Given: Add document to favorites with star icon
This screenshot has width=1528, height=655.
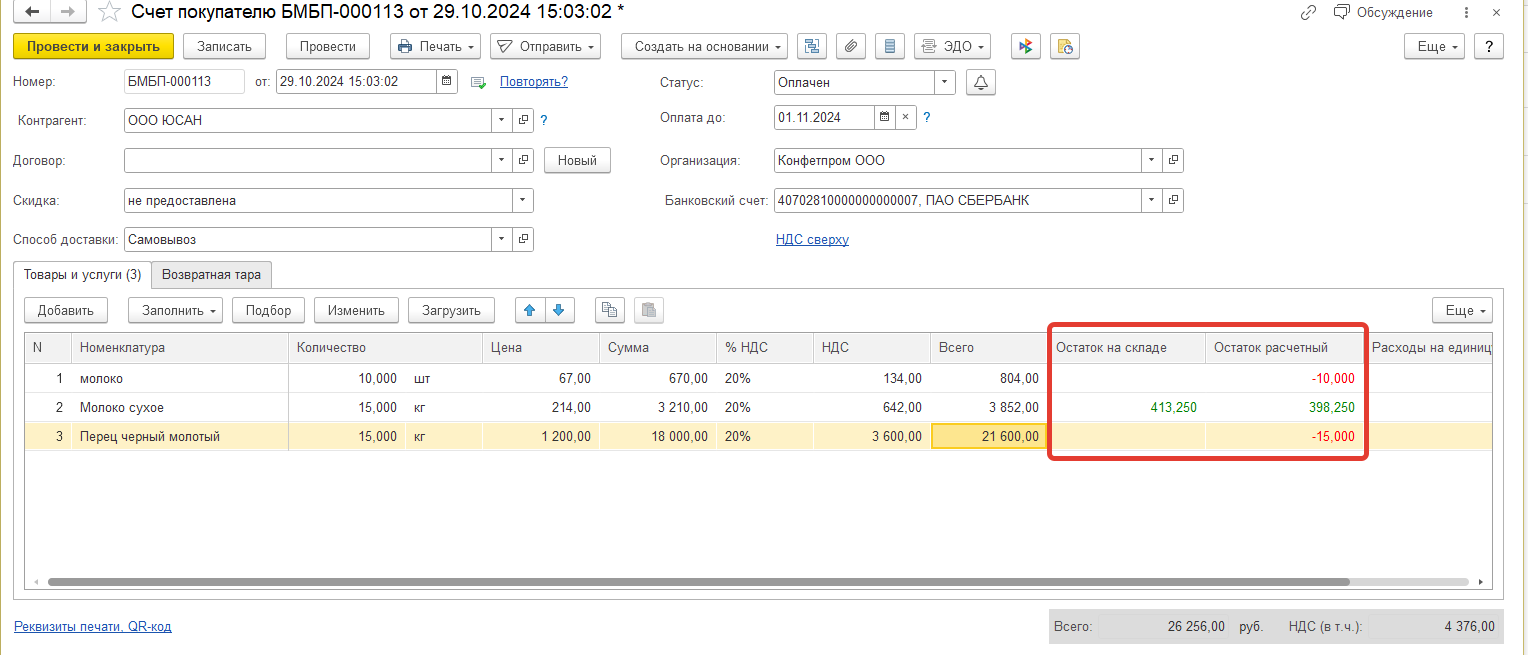Looking at the screenshot, I should click(x=109, y=13).
